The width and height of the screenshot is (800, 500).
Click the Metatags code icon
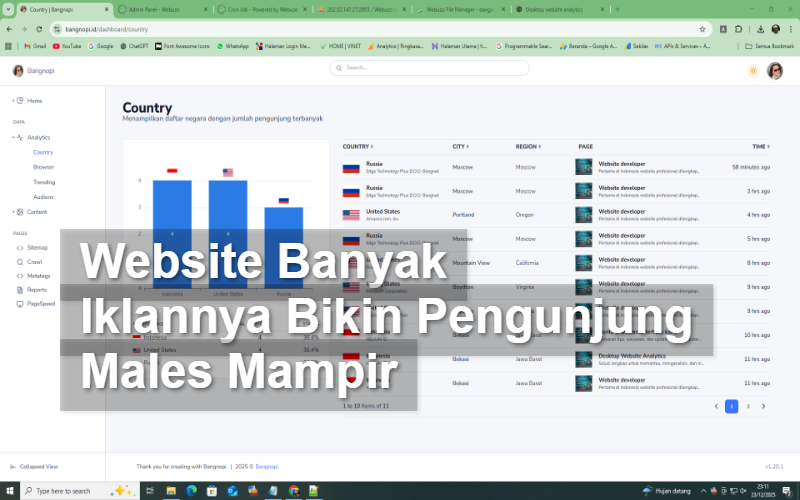coord(20,275)
